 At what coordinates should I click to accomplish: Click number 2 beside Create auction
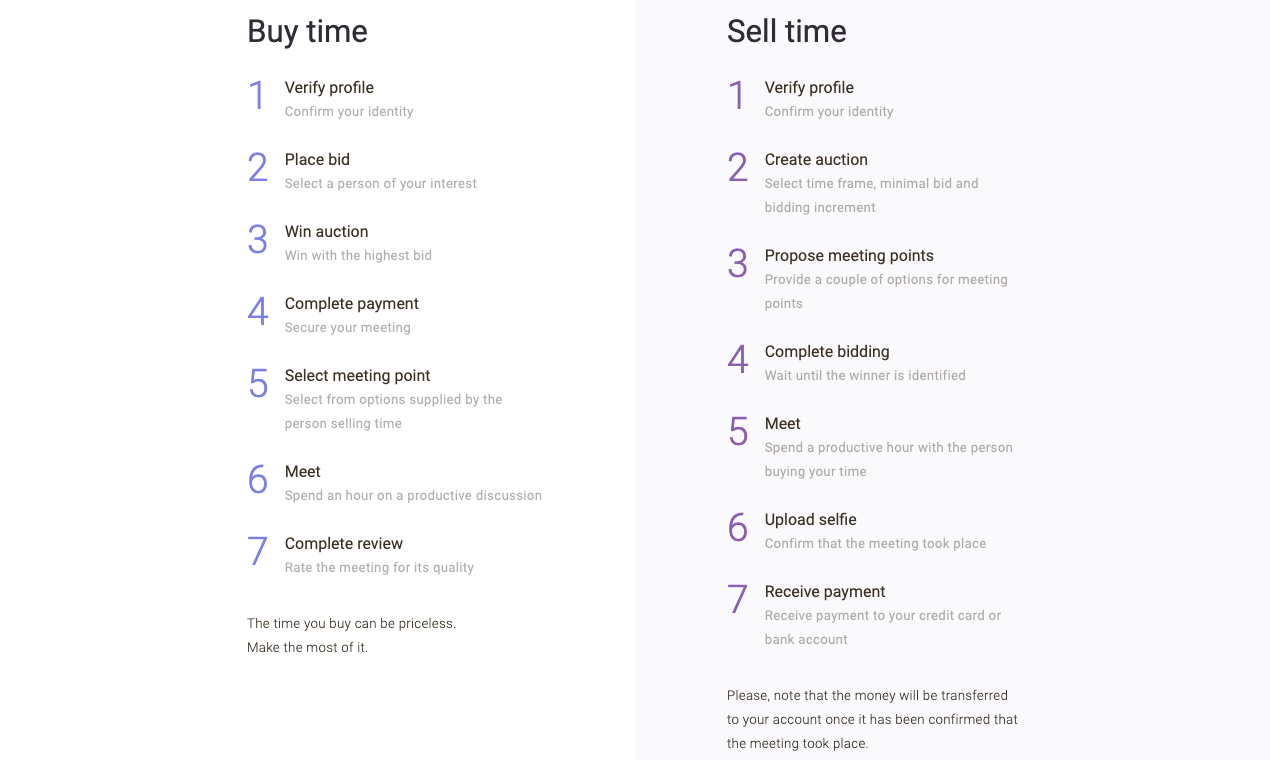point(737,168)
